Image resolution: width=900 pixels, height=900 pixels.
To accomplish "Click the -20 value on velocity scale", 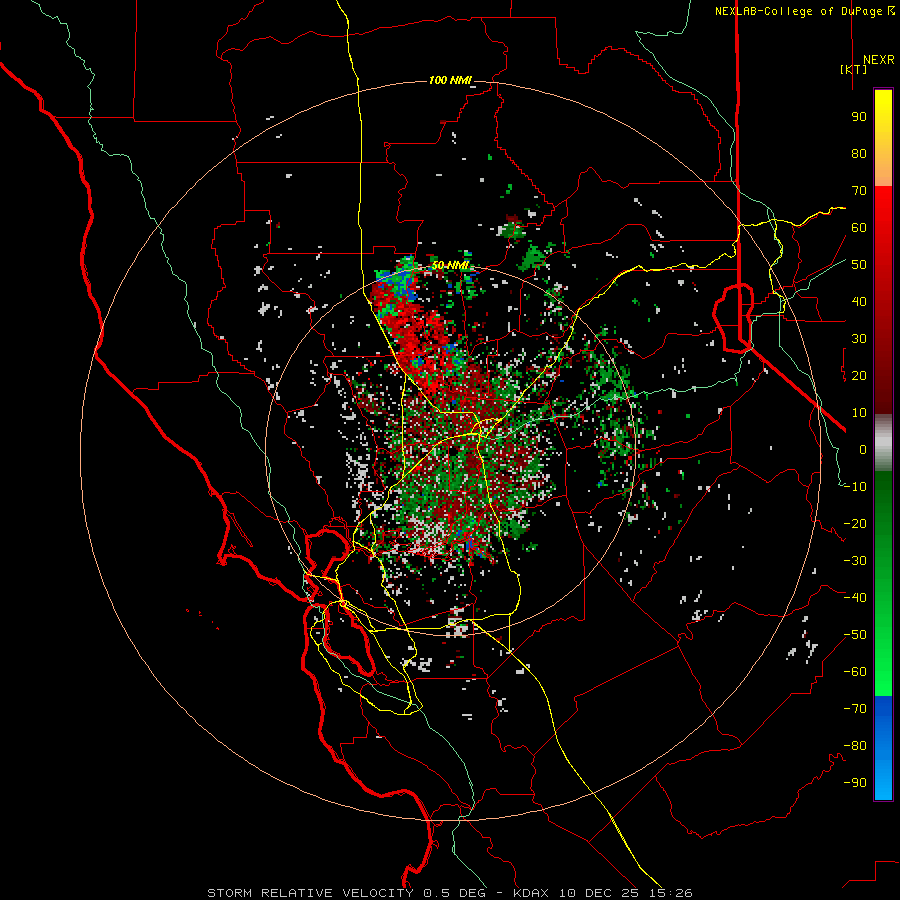I will 855,524.
